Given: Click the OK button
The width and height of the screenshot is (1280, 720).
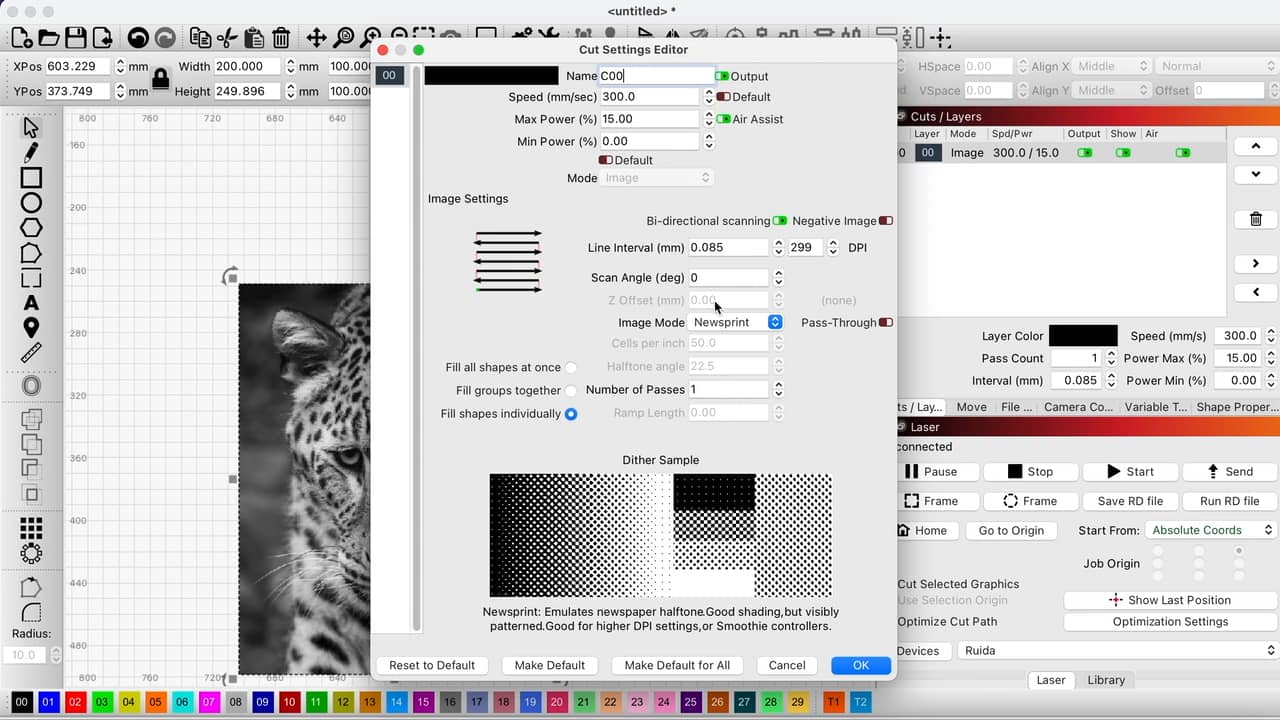Looking at the screenshot, I should 860,665.
